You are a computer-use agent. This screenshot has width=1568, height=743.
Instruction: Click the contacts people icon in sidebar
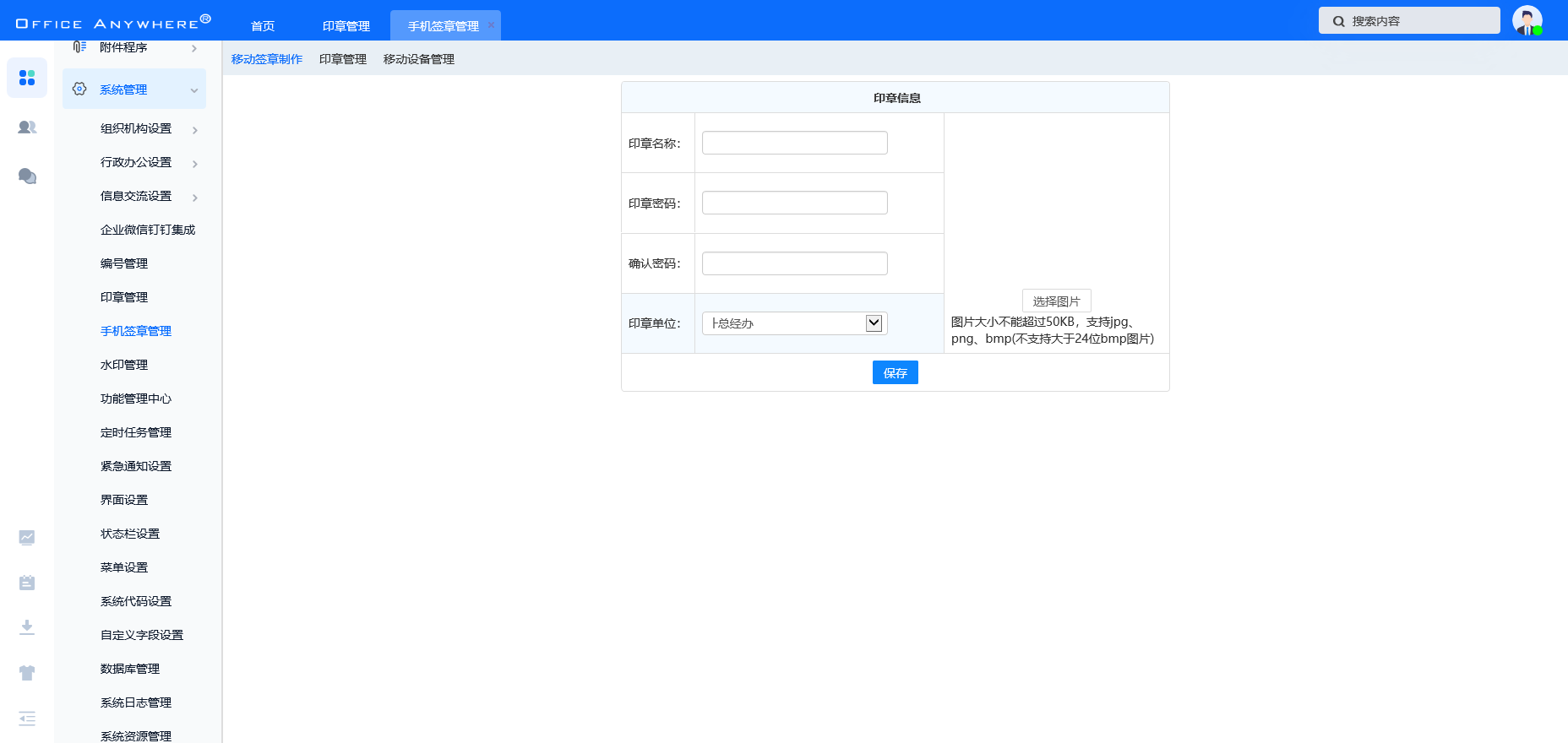27,127
